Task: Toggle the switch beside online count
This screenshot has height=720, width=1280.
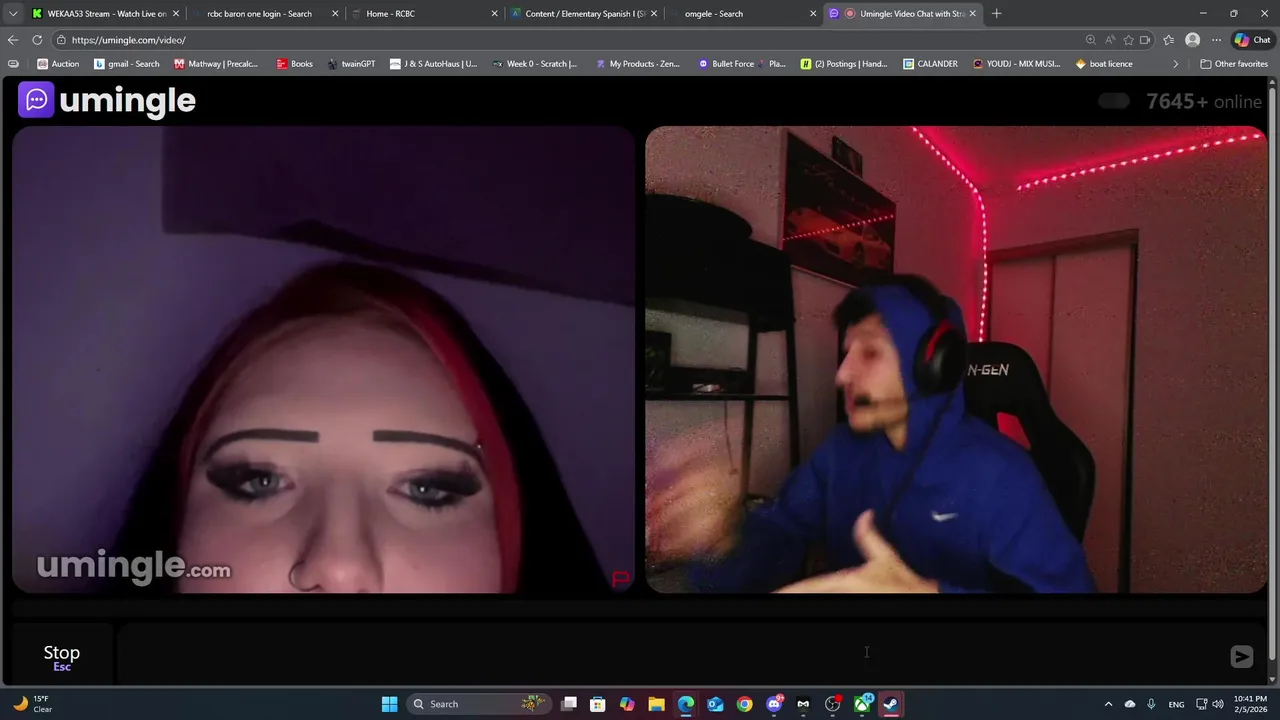Action: point(1114,101)
